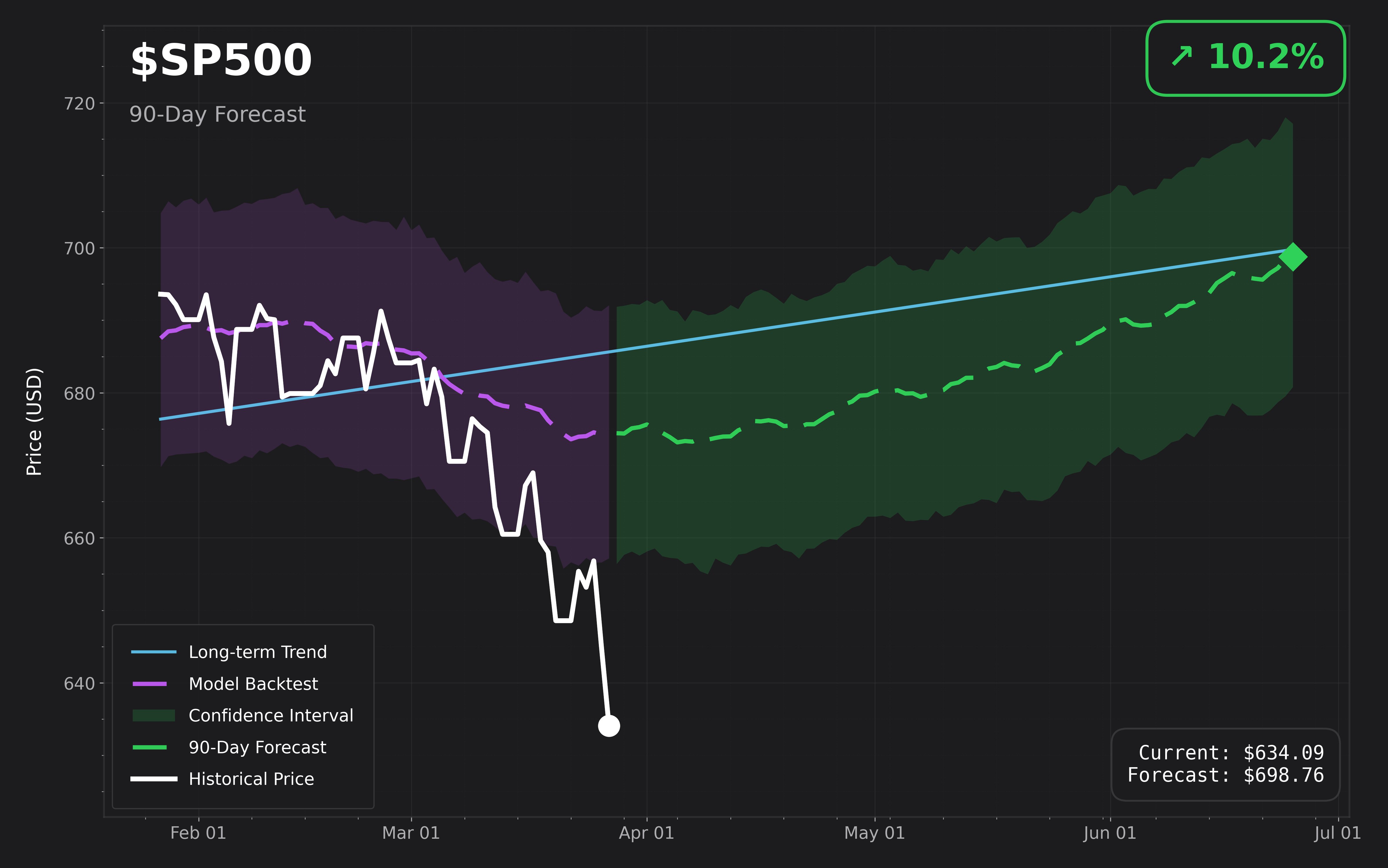The height and width of the screenshot is (868, 1388).
Task: Click the dark green Confidence Interval legend patch
Action: (153, 715)
